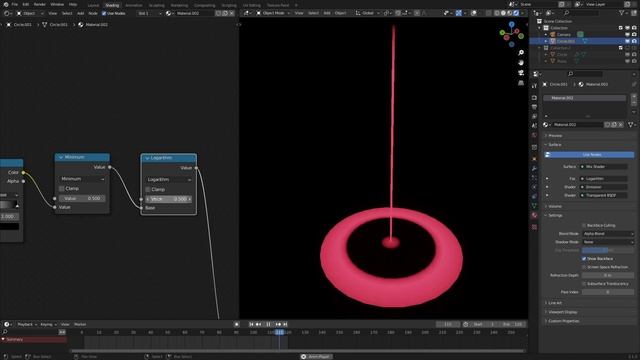Collapse the Settings panel
640x360 pixels.
click(x=555, y=216)
